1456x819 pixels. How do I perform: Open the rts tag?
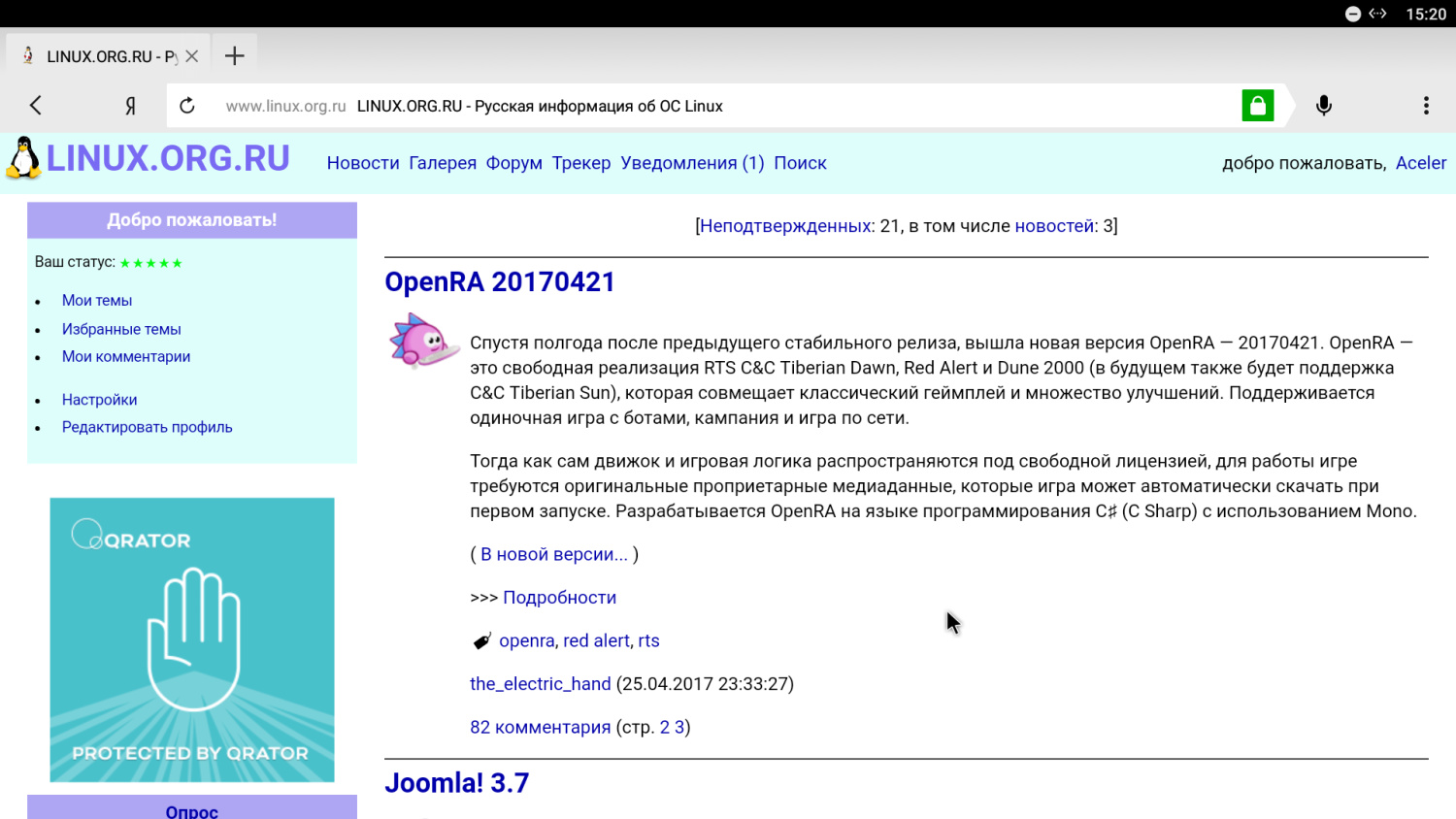click(x=648, y=640)
